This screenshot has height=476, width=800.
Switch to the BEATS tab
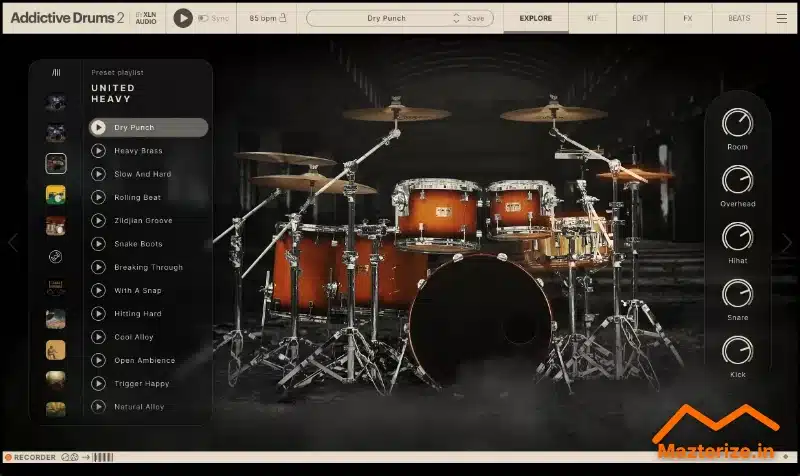(739, 18)
